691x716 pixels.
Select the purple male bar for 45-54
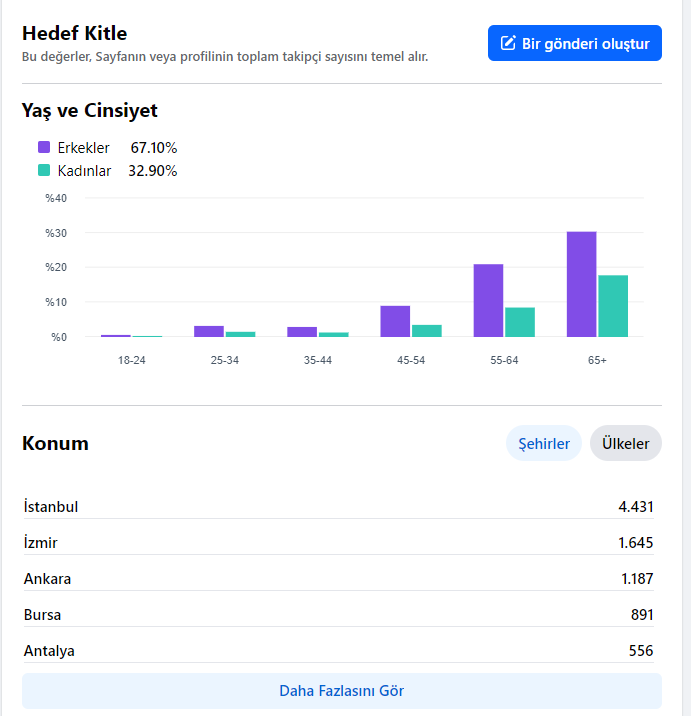pos(395,321)
